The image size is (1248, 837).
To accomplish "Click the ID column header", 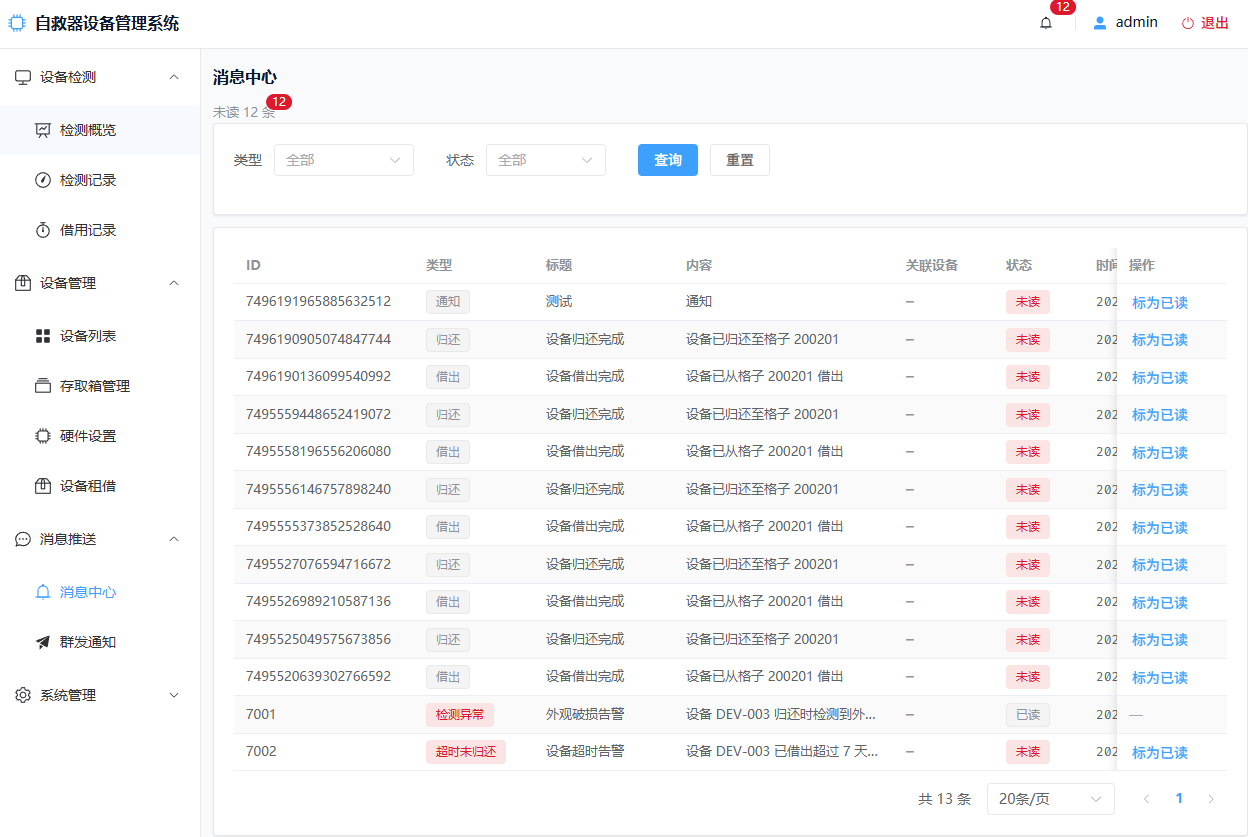I will pos(254,265).
